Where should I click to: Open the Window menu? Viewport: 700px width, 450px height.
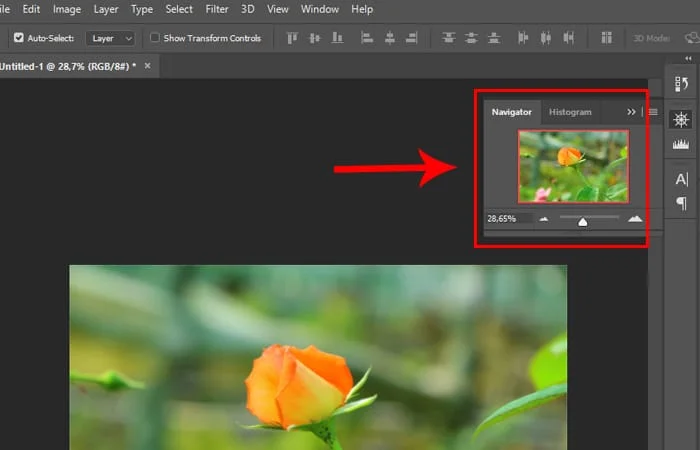320,9
